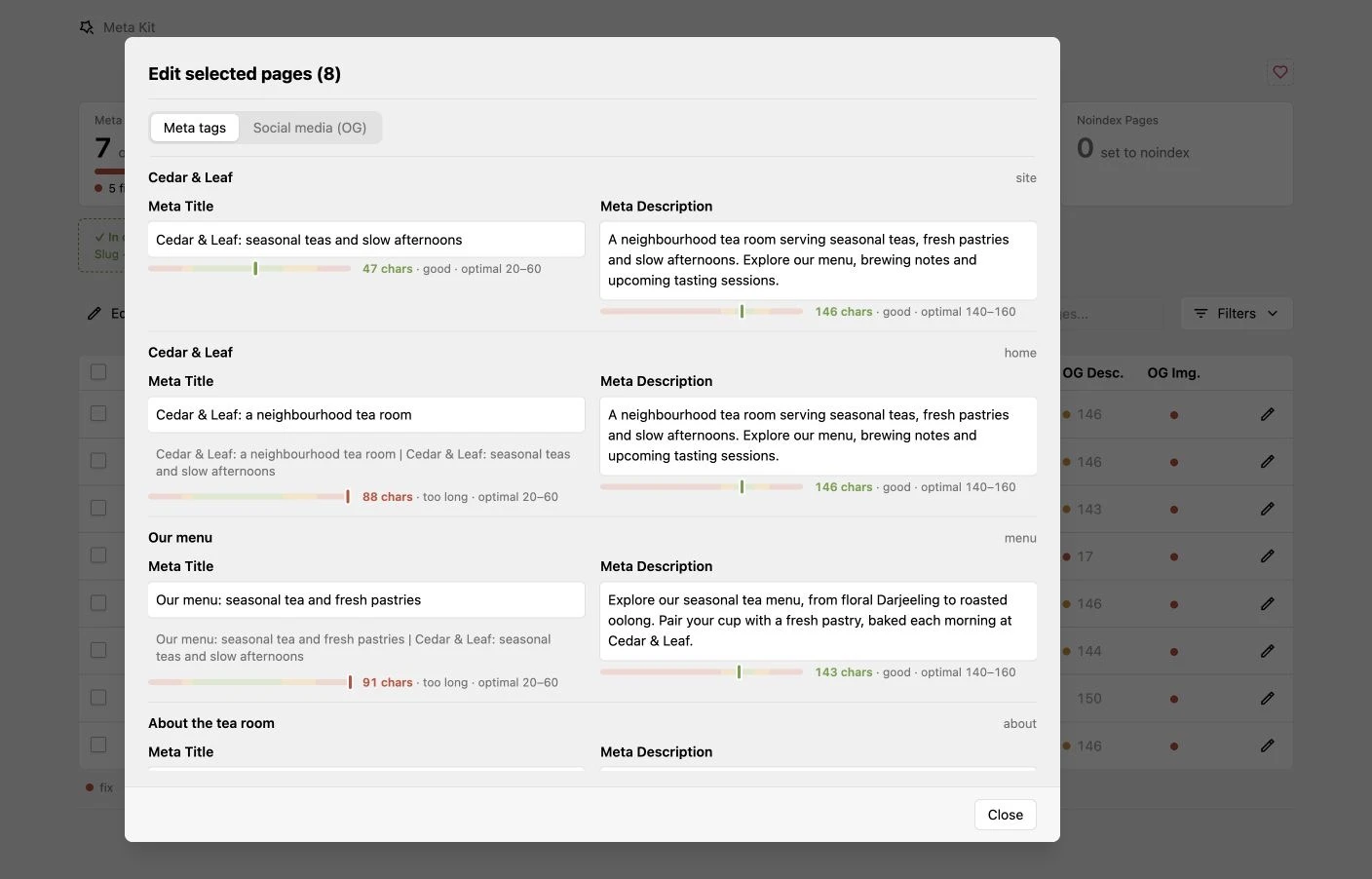
Task: Click the heart icon on the background page
Action: click(x=1280, y=72)
